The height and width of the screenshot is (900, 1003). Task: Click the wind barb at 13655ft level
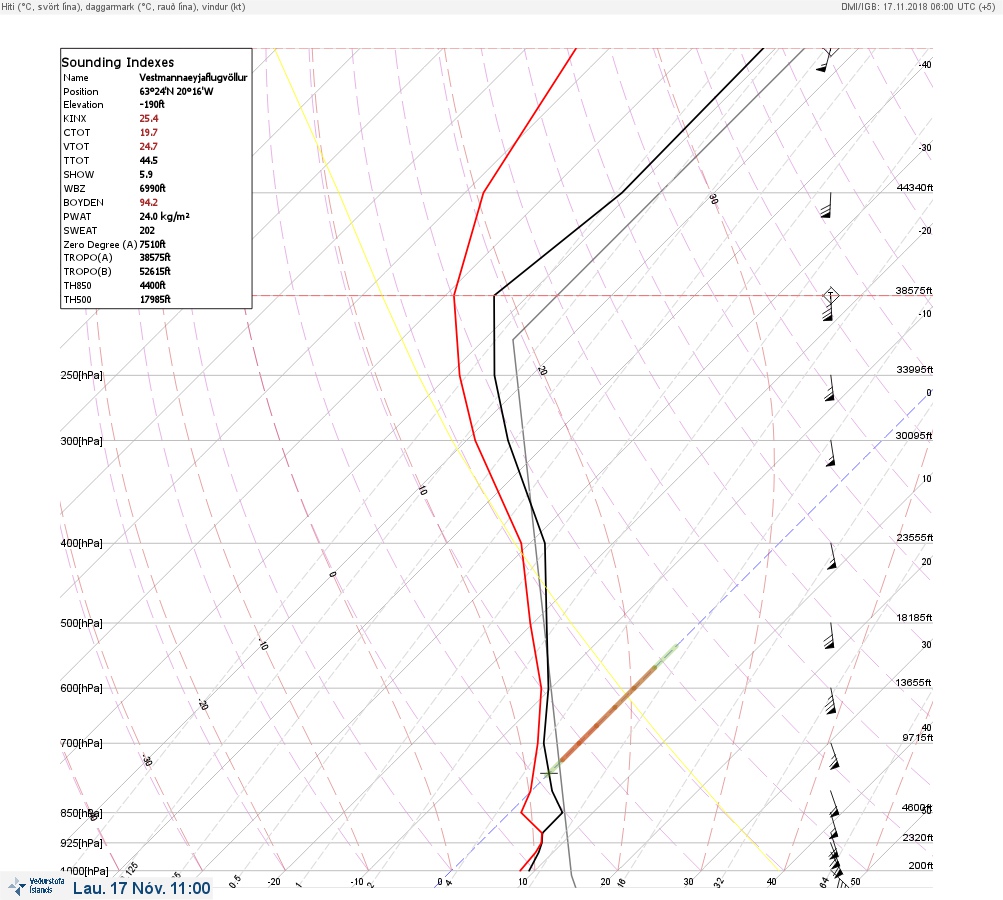tap(831, 701)
